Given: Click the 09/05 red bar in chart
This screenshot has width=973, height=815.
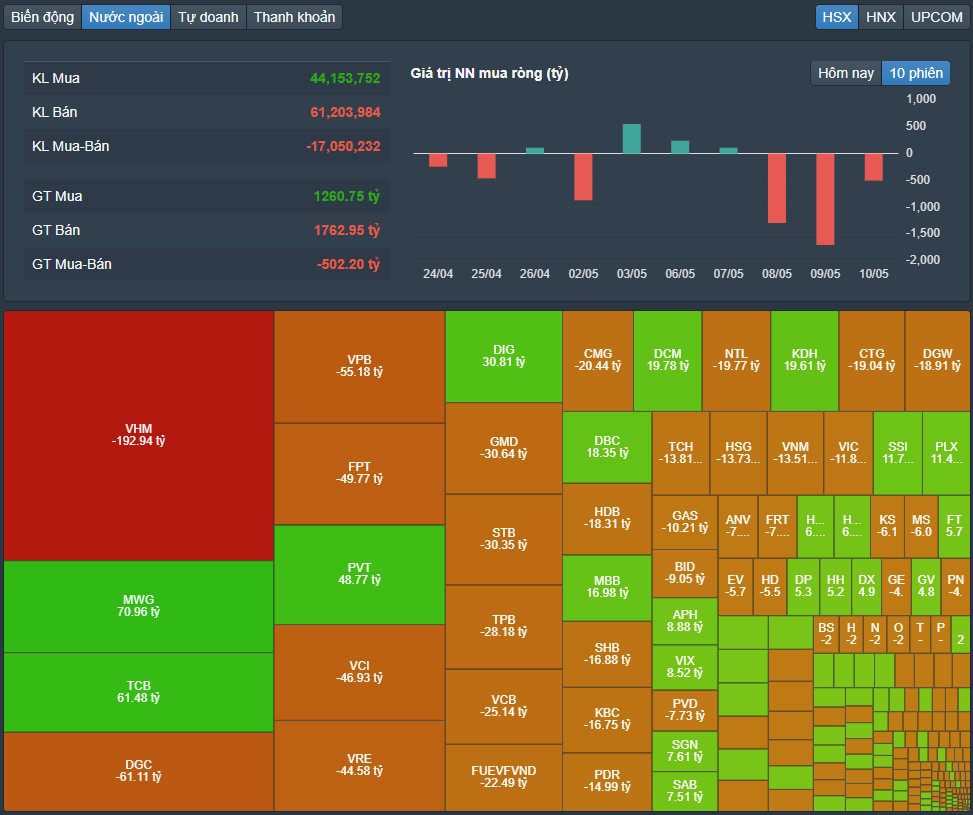Looking at the screenshot, I should 825,199.
